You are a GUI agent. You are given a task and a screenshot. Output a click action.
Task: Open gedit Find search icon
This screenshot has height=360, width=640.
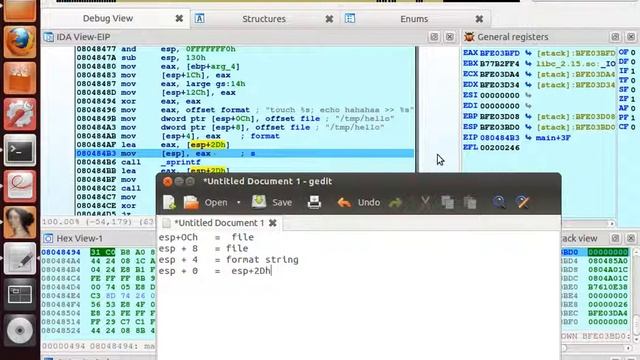(498, 202)
